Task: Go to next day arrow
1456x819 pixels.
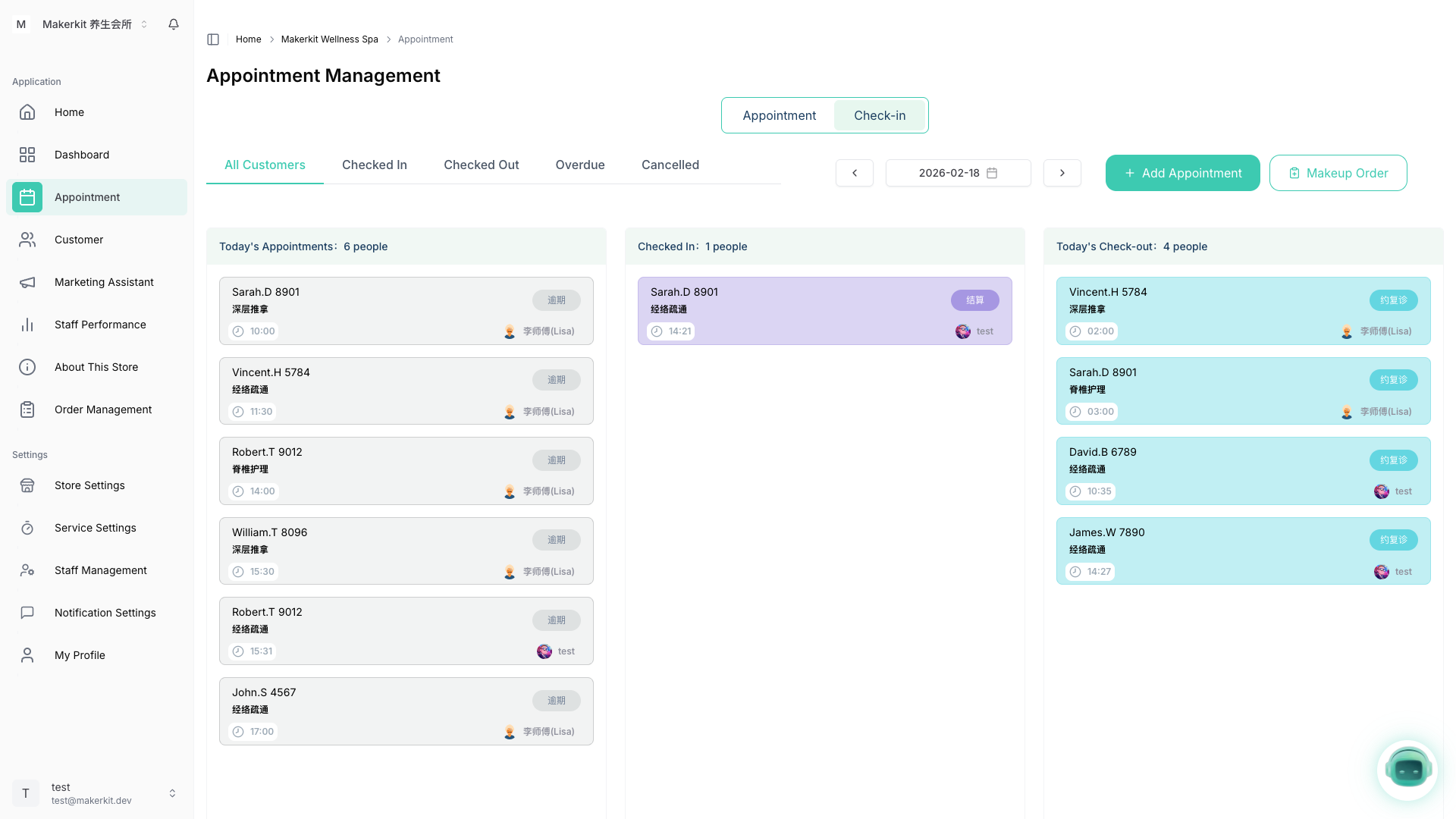Action: pos(1062,173)
